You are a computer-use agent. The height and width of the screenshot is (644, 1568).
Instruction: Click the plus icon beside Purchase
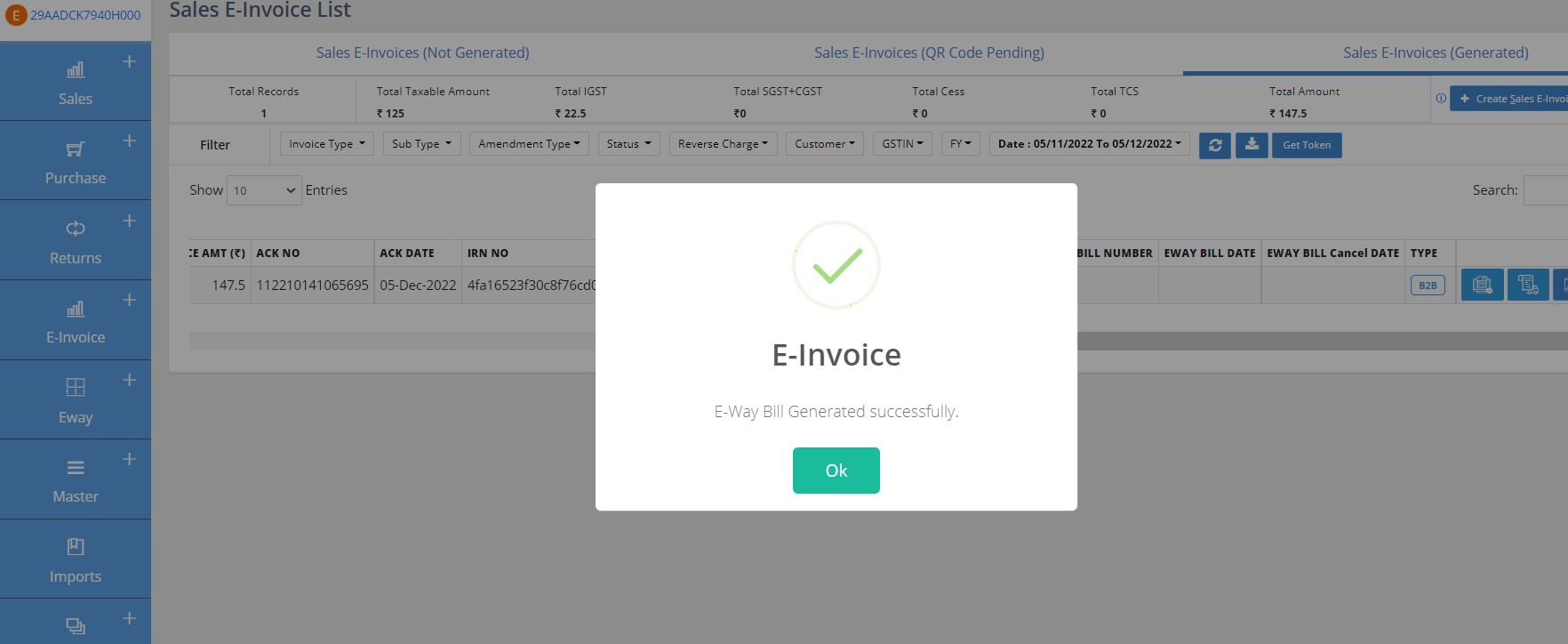129,141
